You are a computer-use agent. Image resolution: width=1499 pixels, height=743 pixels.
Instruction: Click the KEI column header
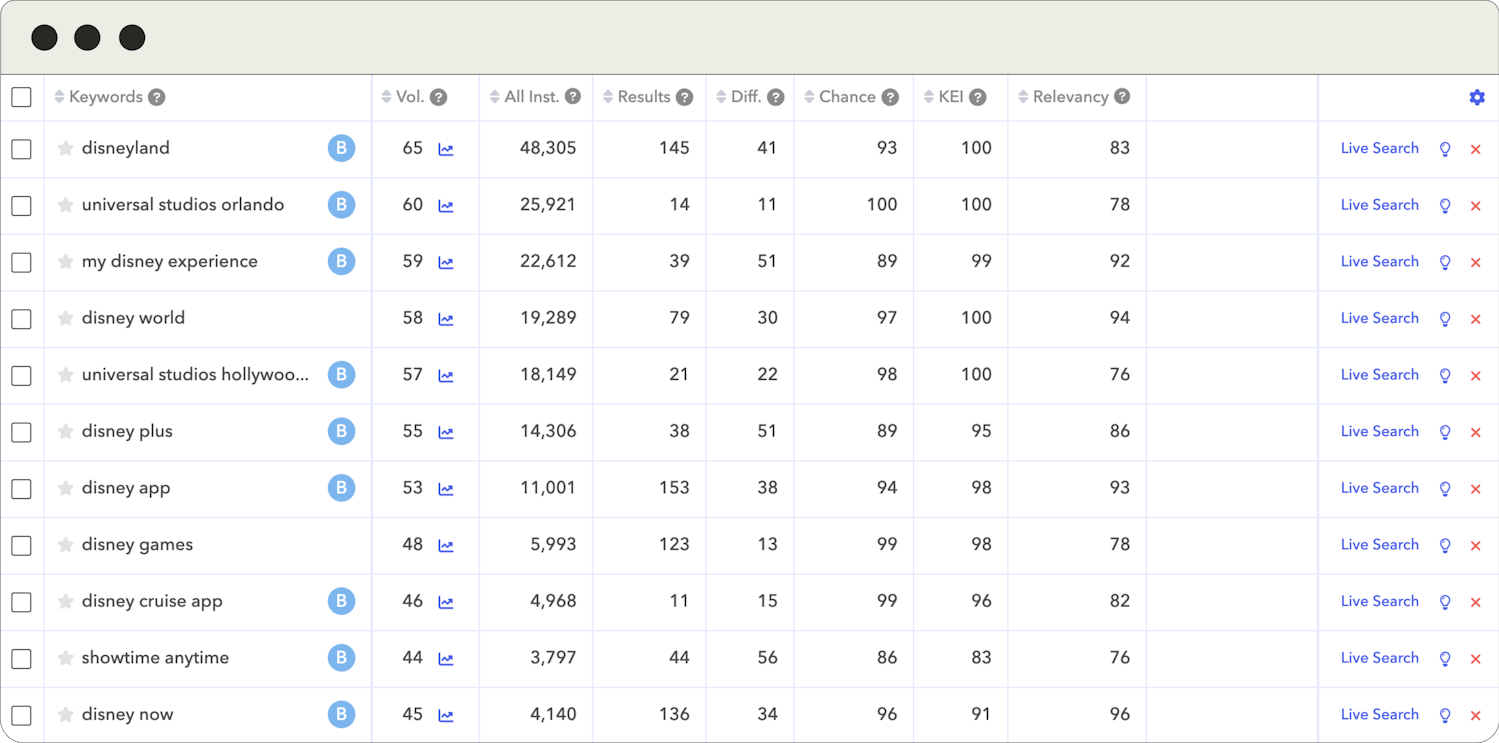(950, 97)
